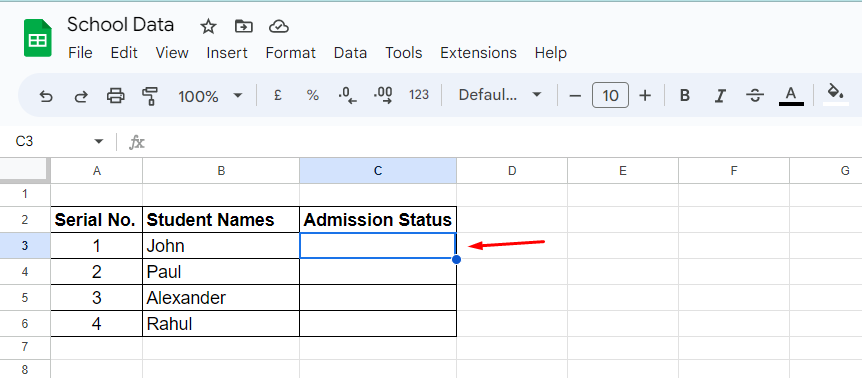The image size is (862, 378).
Task: Open the Extensions menu
Action: pos(478,53)
